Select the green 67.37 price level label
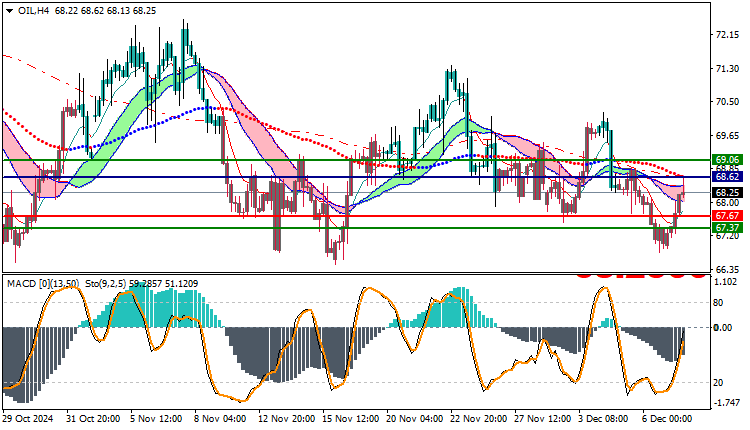Viewport: 750px width, 430px height. point(727,228)
